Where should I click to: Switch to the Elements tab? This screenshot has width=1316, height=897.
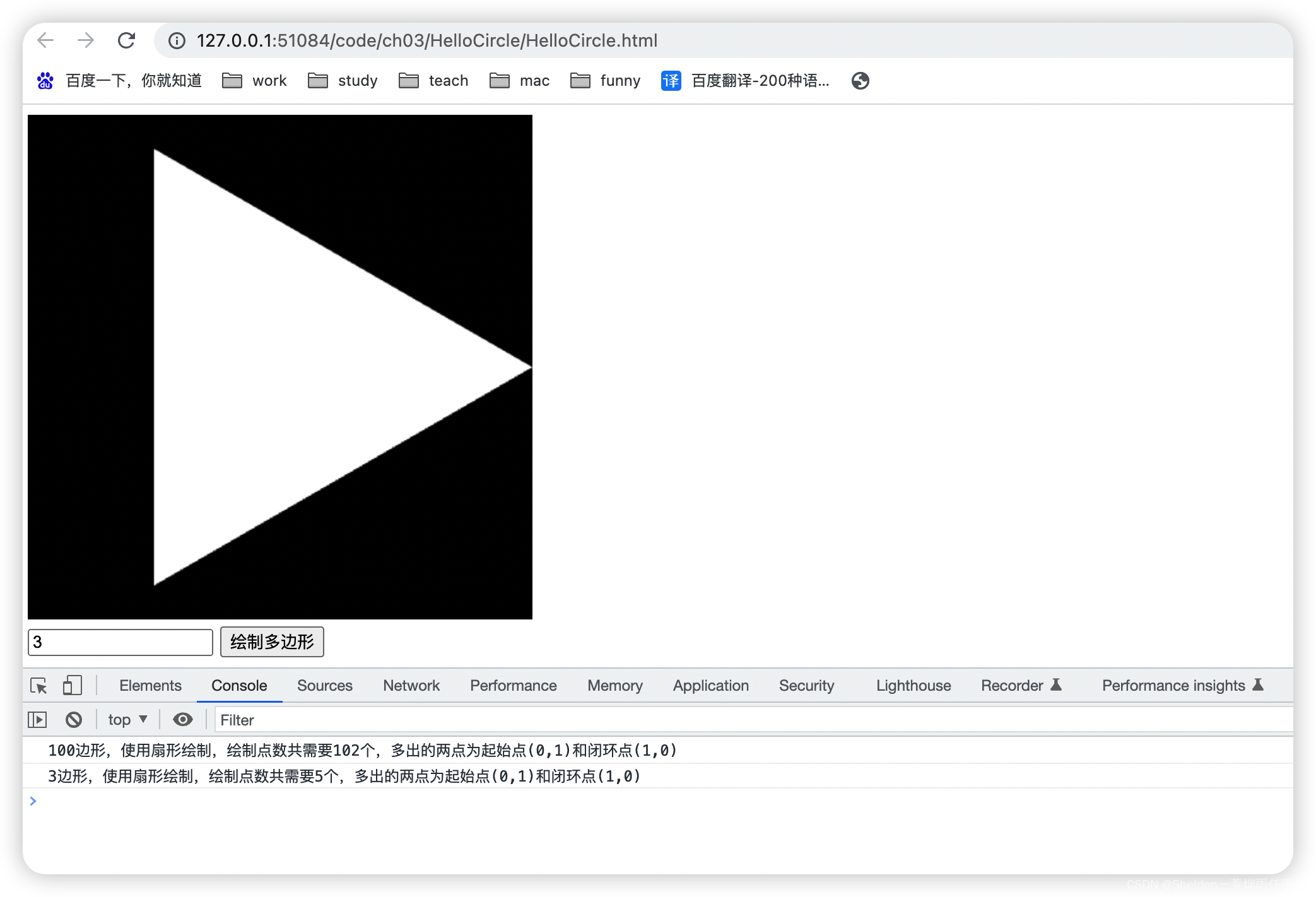coord(150,686)
